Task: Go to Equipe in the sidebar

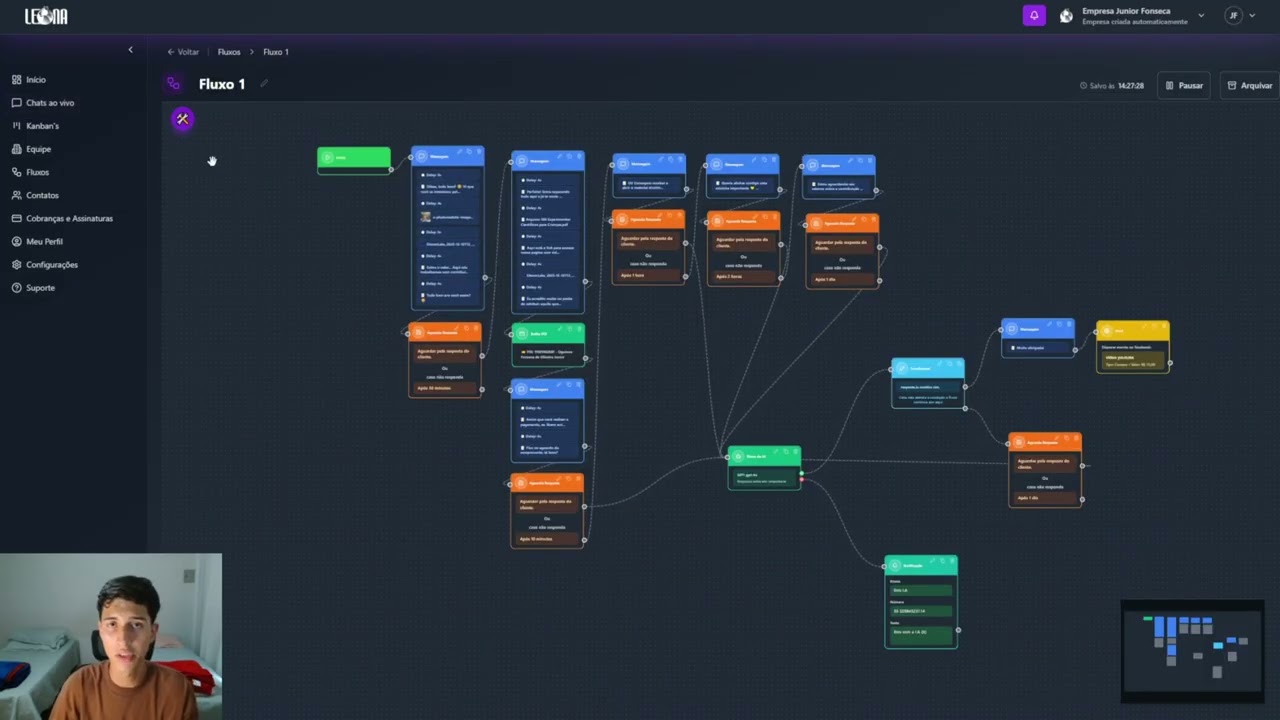Action: (31, 149)
